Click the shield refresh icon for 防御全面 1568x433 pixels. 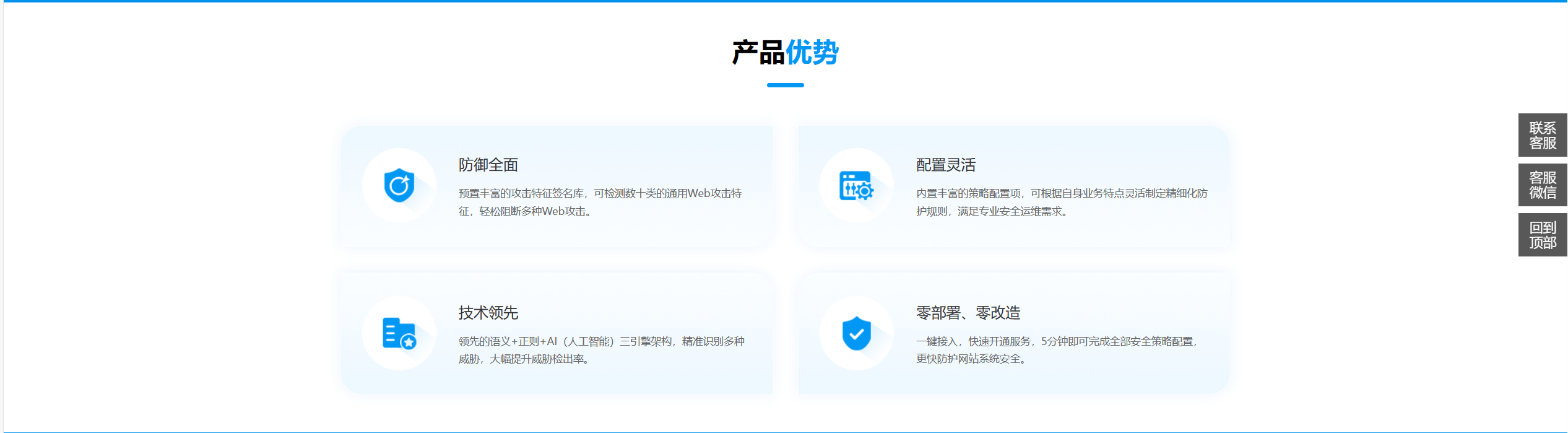(x=399, y=185)
